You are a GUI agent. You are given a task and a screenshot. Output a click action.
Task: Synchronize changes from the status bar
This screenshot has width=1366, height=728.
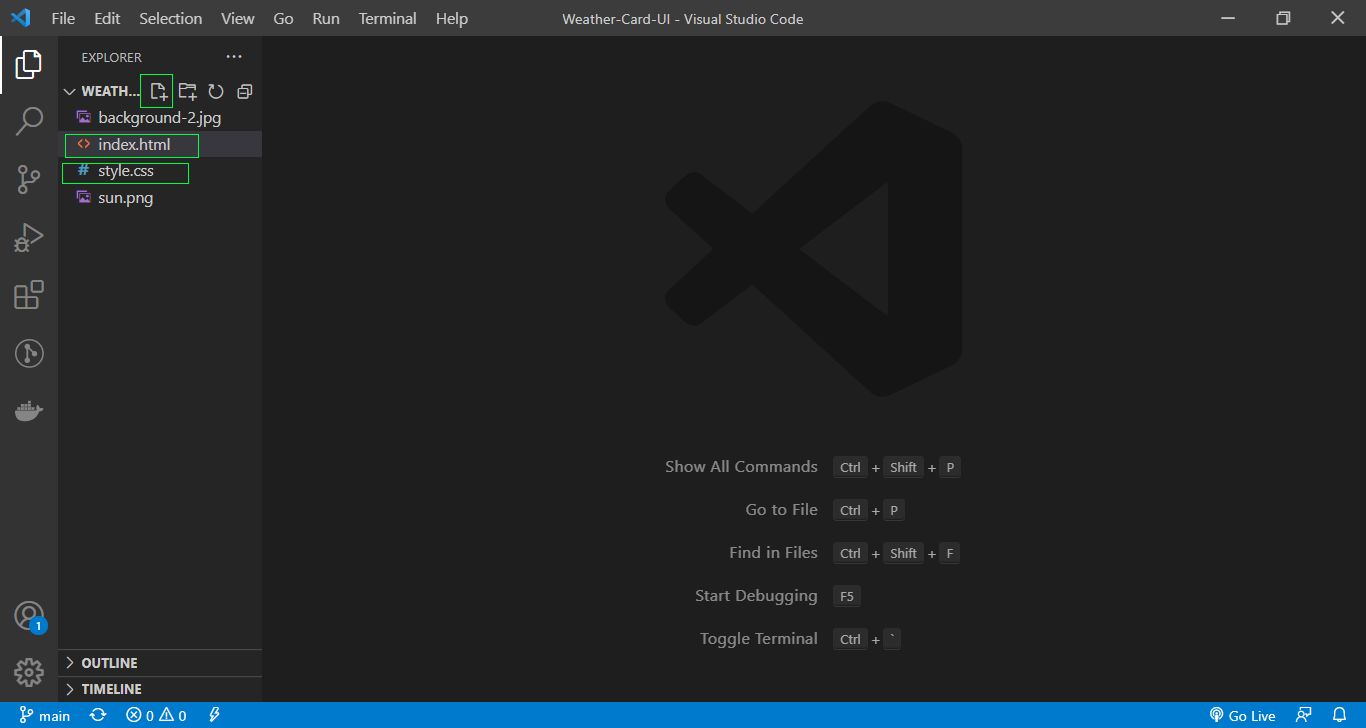click(x=98, y=715)
